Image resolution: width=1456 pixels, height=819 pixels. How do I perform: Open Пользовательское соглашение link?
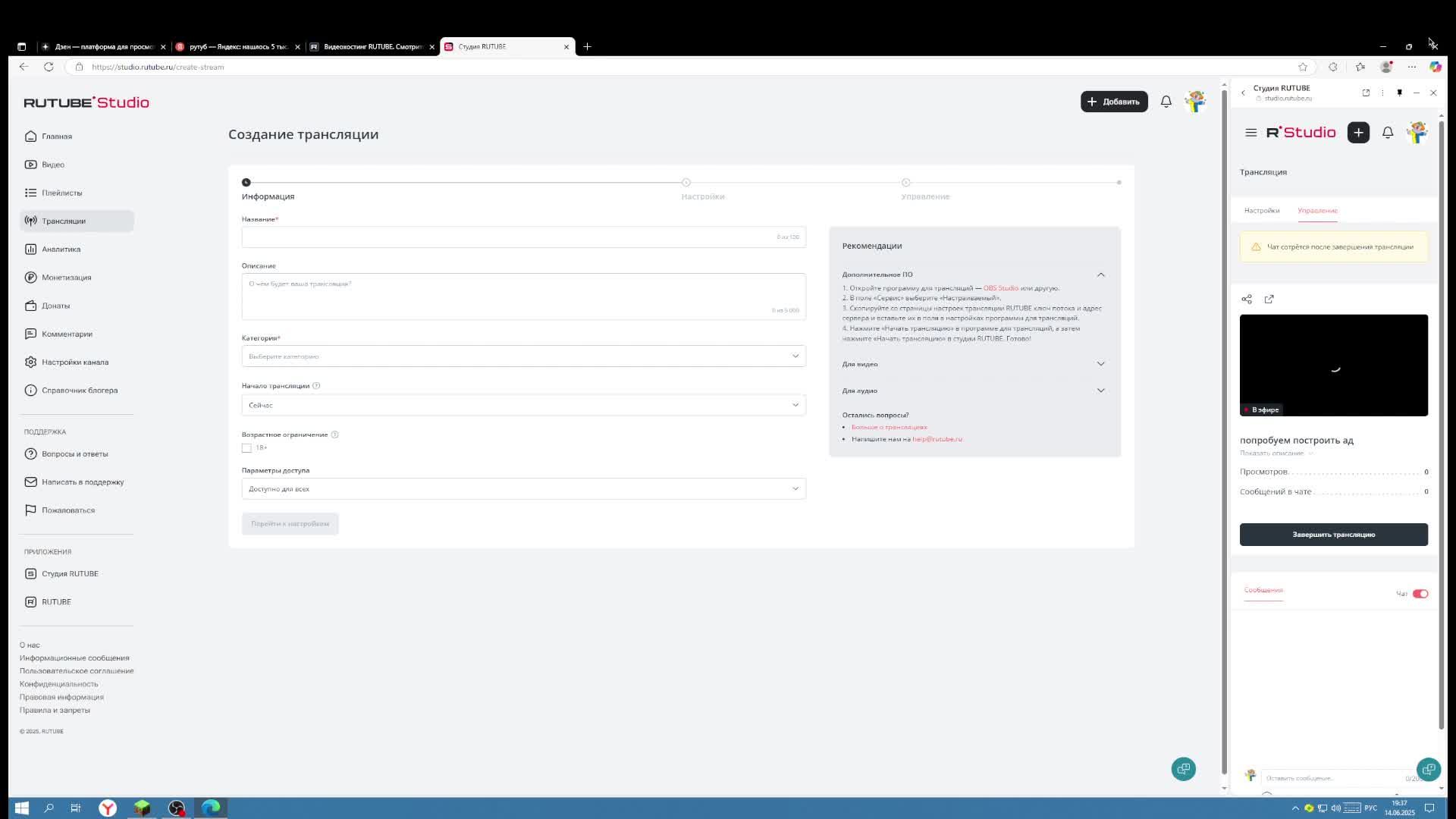tap(77, 671)
